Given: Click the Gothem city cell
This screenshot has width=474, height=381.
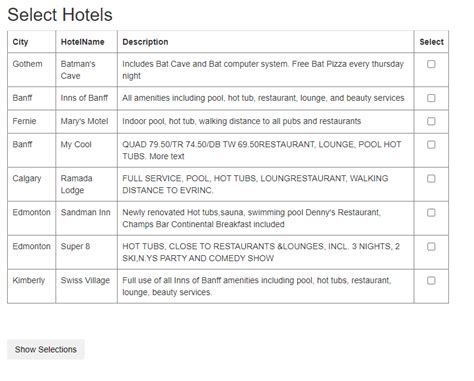Looking at the screenshot, I should (27, 64).
